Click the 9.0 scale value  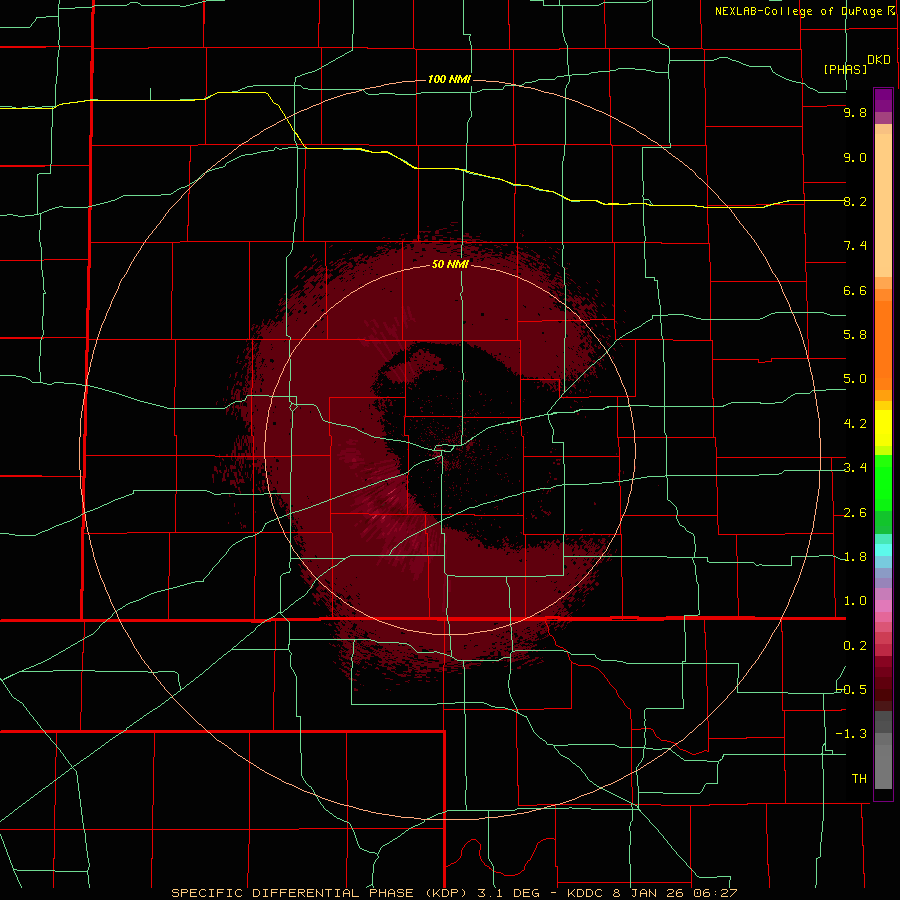coord(855,157)
